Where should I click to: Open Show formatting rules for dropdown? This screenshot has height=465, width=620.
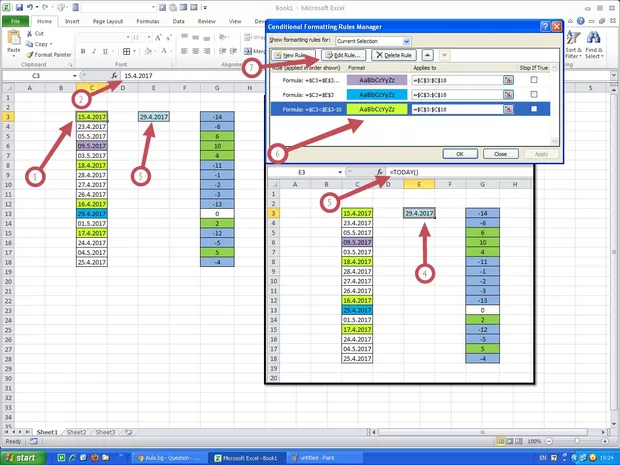pos(406,41)
